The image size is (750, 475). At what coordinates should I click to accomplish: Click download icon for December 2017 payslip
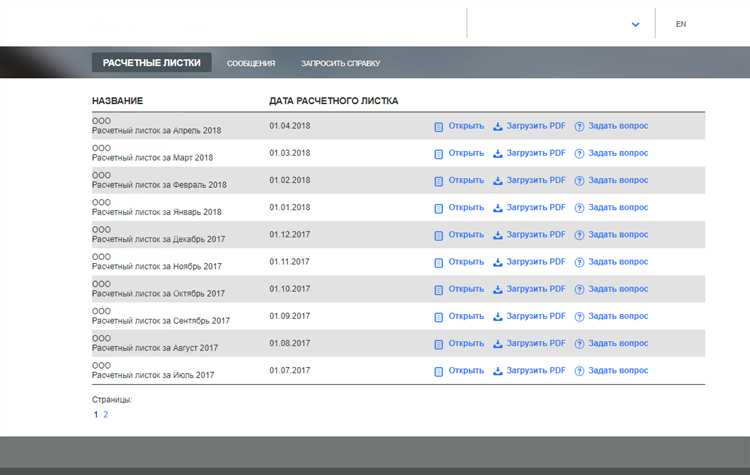tap(497, 235)
